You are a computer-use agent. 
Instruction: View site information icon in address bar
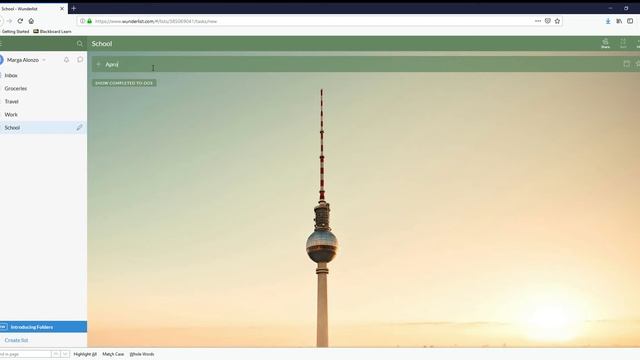[x=82, y=21]
